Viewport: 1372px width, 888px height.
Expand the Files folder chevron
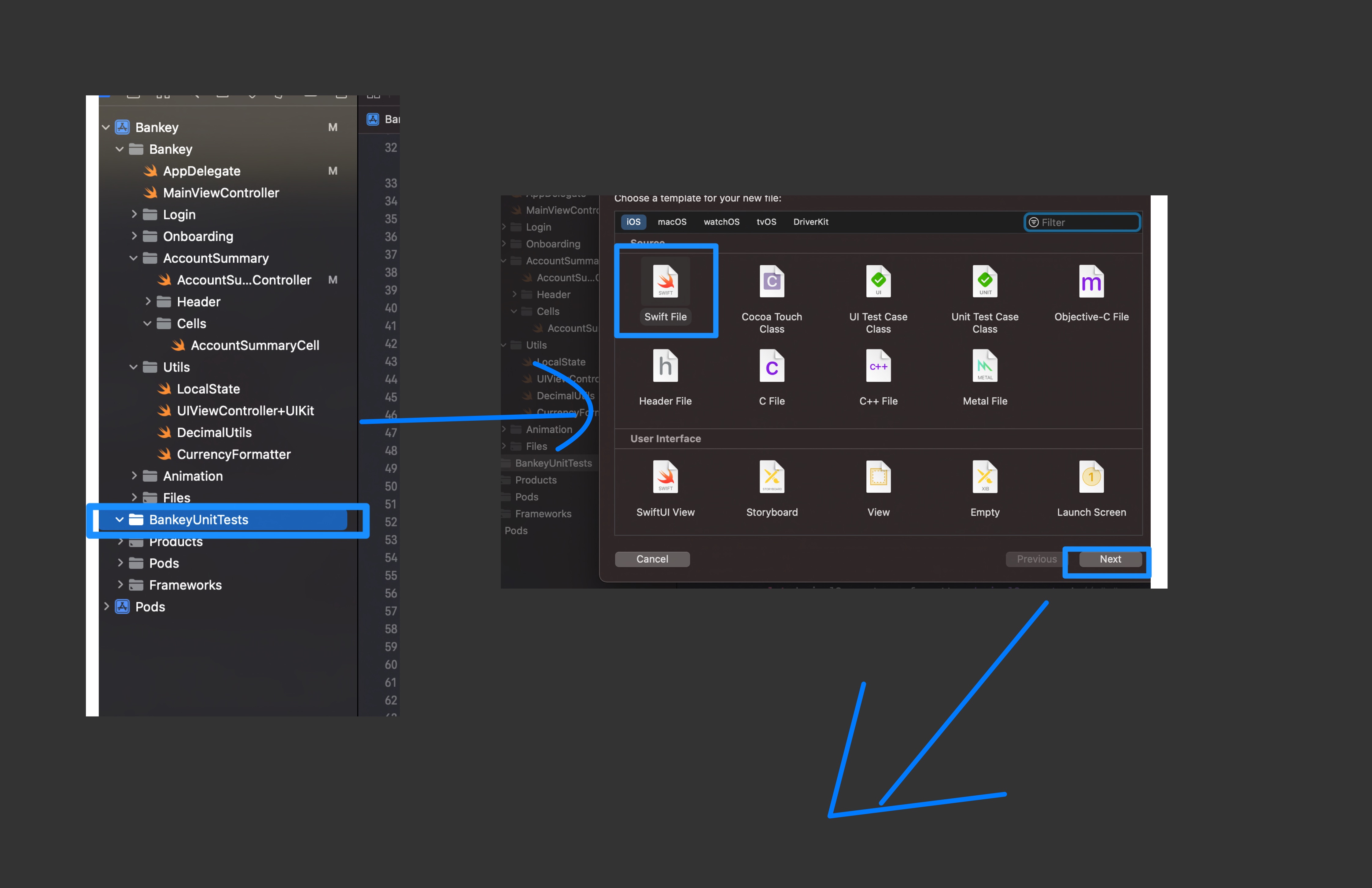click(134, 497)
